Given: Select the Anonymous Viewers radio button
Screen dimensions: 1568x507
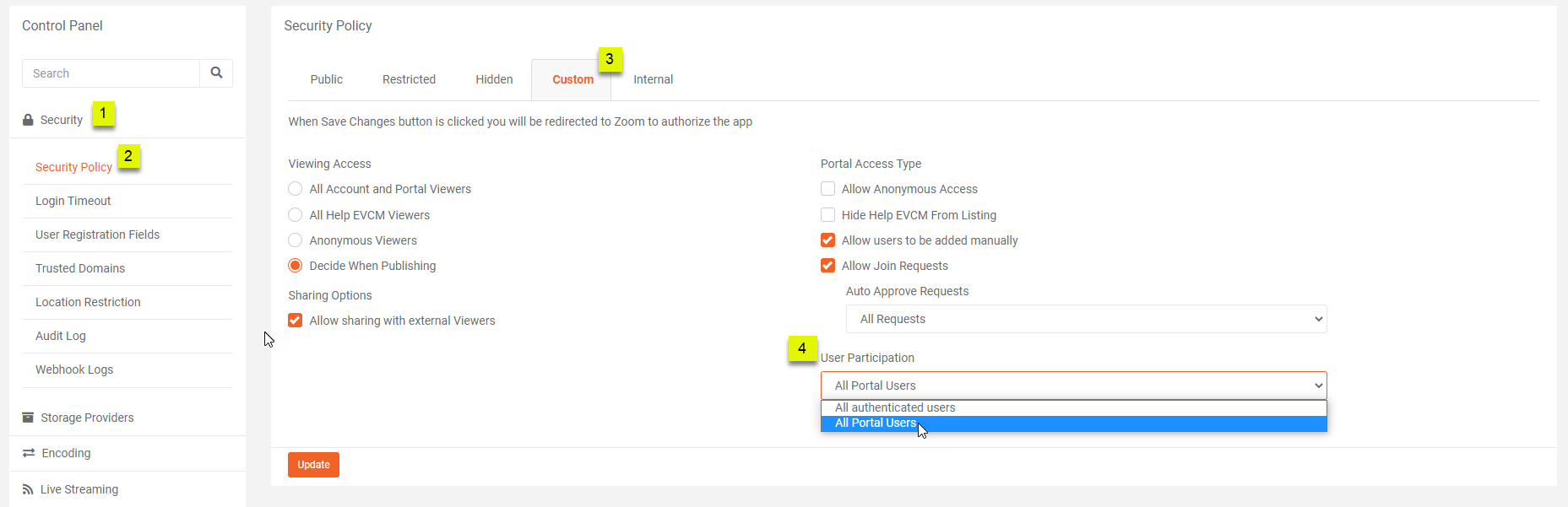Looking at the screenshot, I should click(296, 240).
